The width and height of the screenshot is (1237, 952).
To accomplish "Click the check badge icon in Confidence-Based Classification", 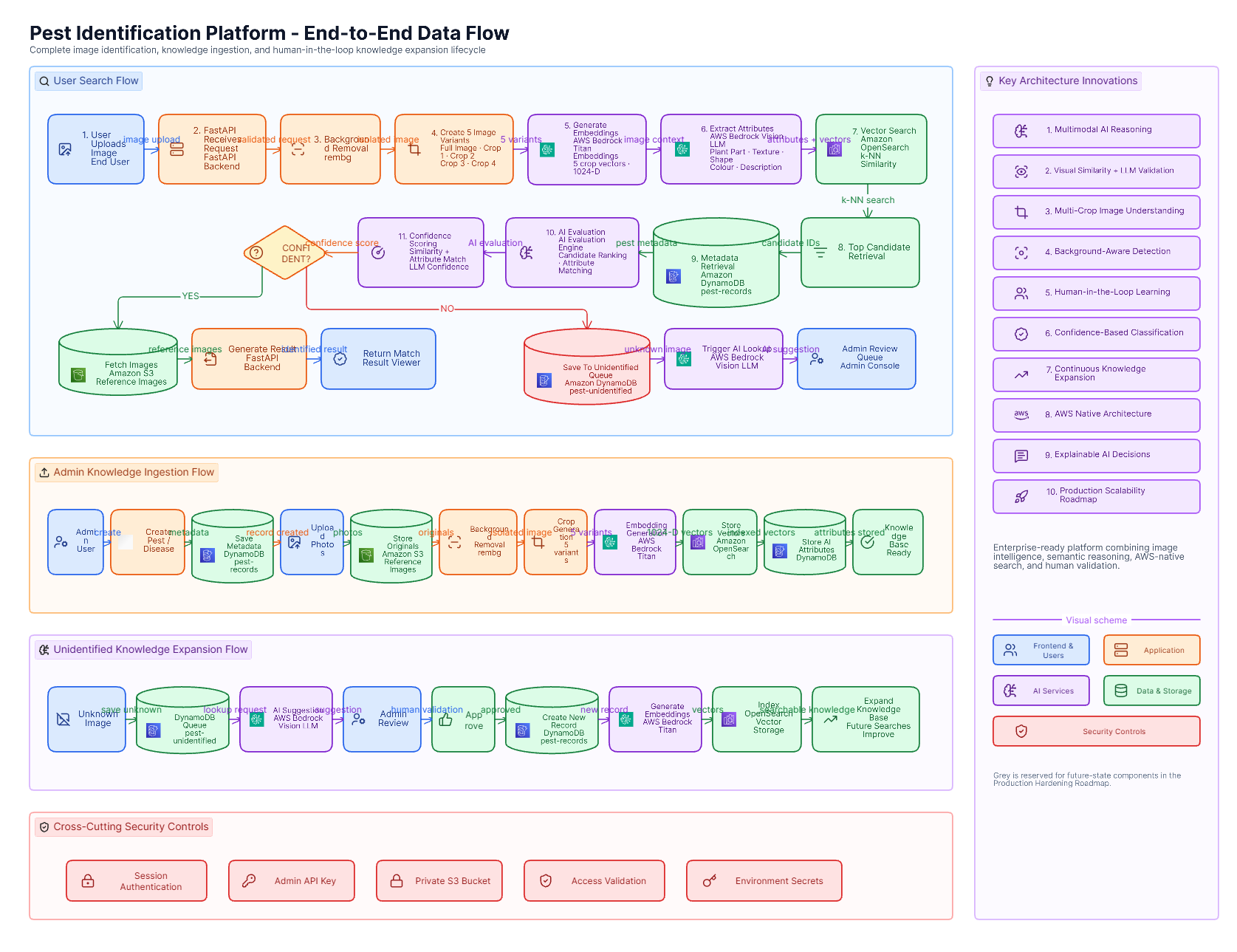I will click(1021, 334).
